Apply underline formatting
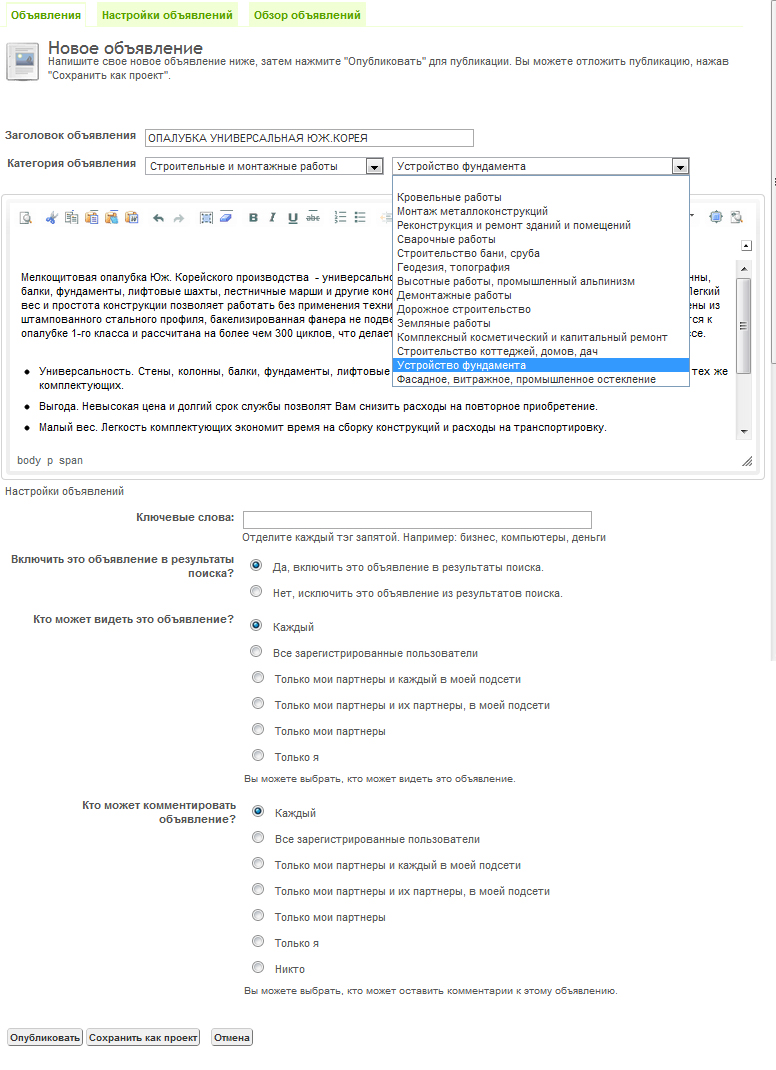This screenshot has width=776, height=1070. pos(293,218)
